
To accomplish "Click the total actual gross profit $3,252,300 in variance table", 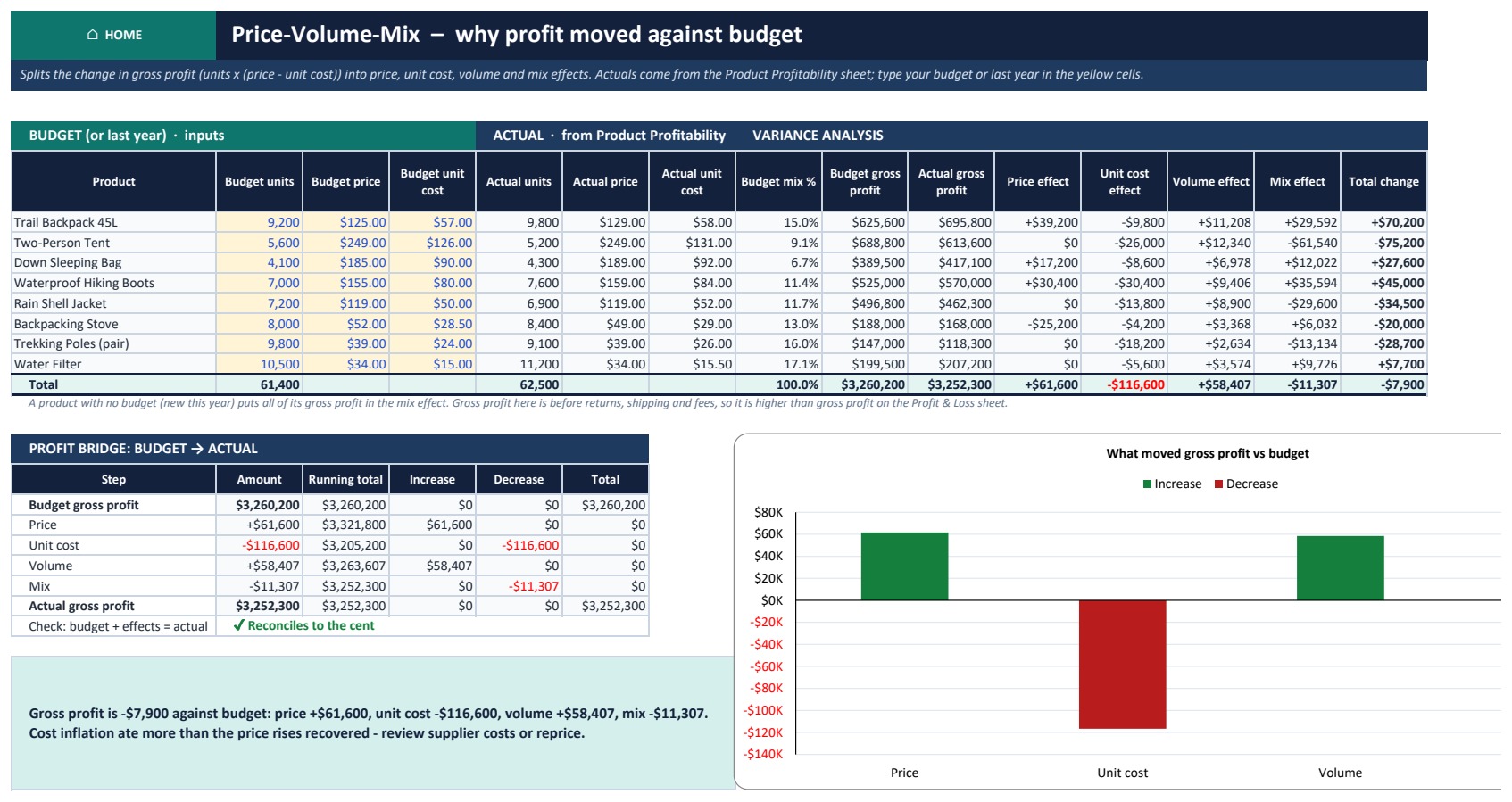I will coord(951,384).
